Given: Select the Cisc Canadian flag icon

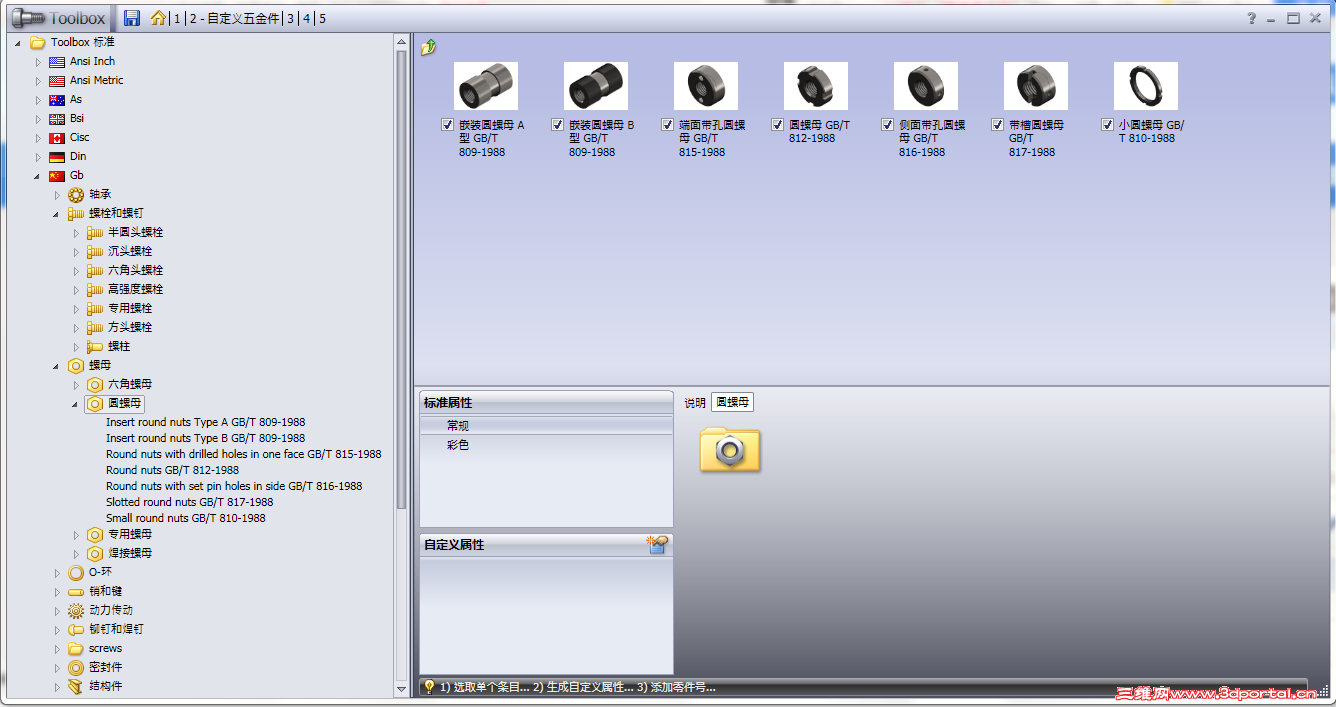Looking at the screenshot, I should [x=57, y=138].
